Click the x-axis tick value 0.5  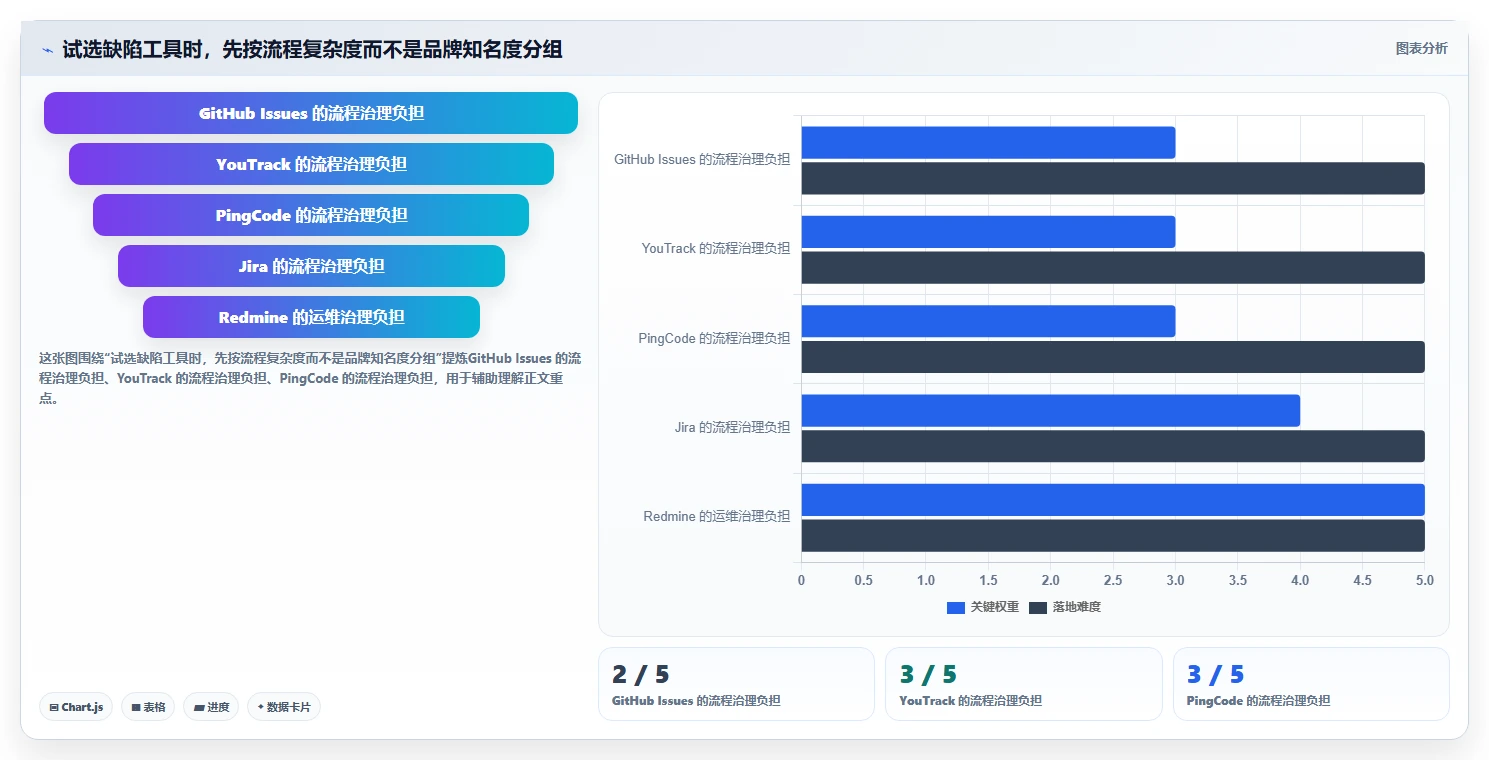[864, 580]
